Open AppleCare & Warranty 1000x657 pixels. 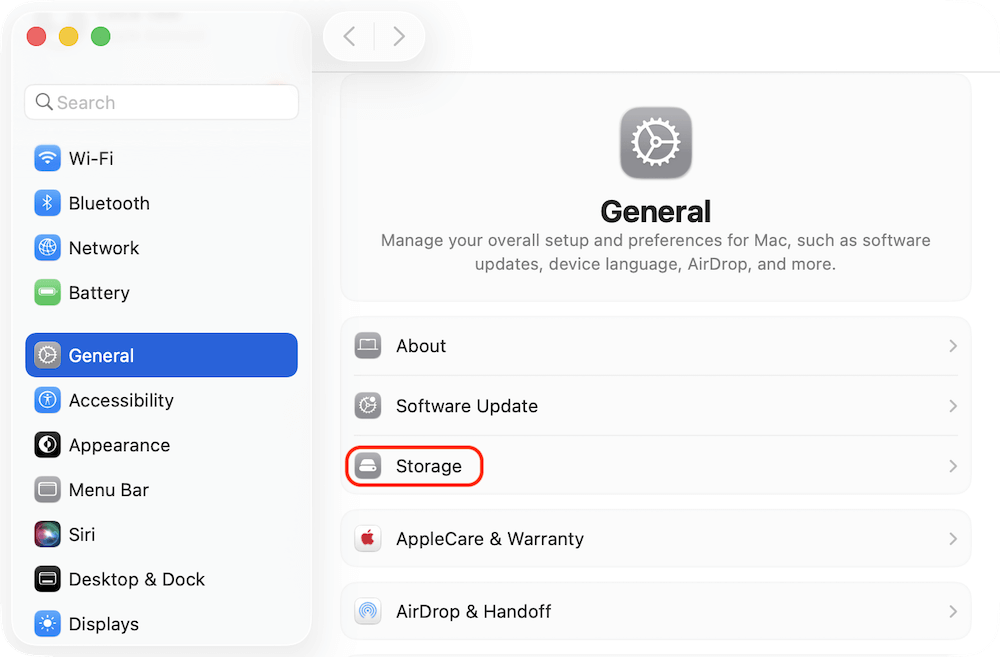click(489, 538)
